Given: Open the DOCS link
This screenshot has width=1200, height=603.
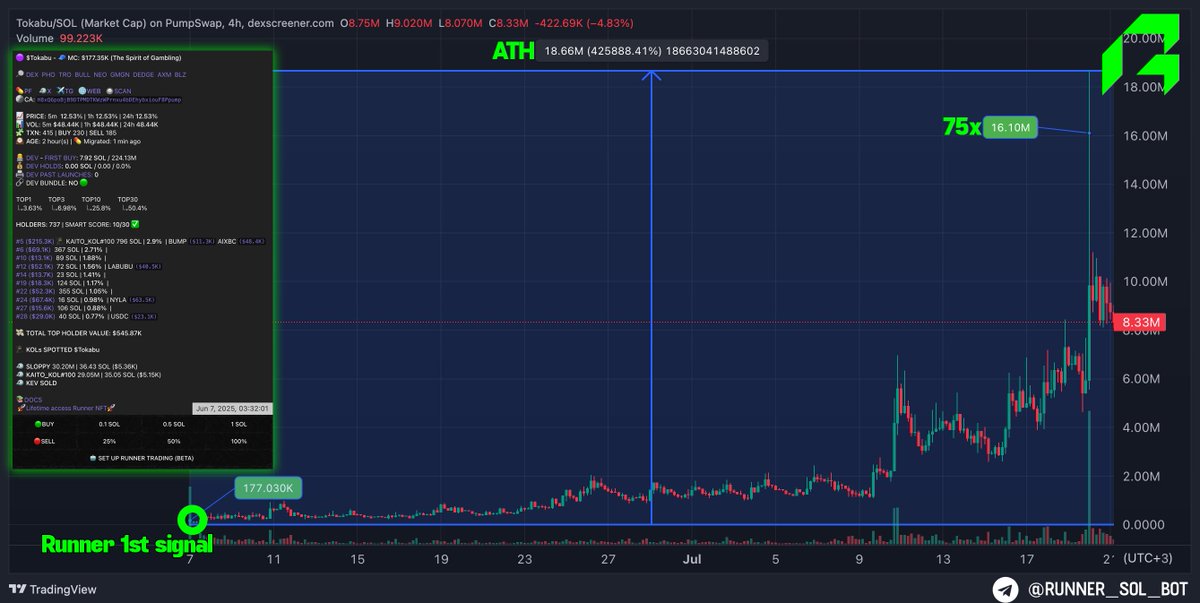Looking at the screenshot, I should tap(32, 400).
